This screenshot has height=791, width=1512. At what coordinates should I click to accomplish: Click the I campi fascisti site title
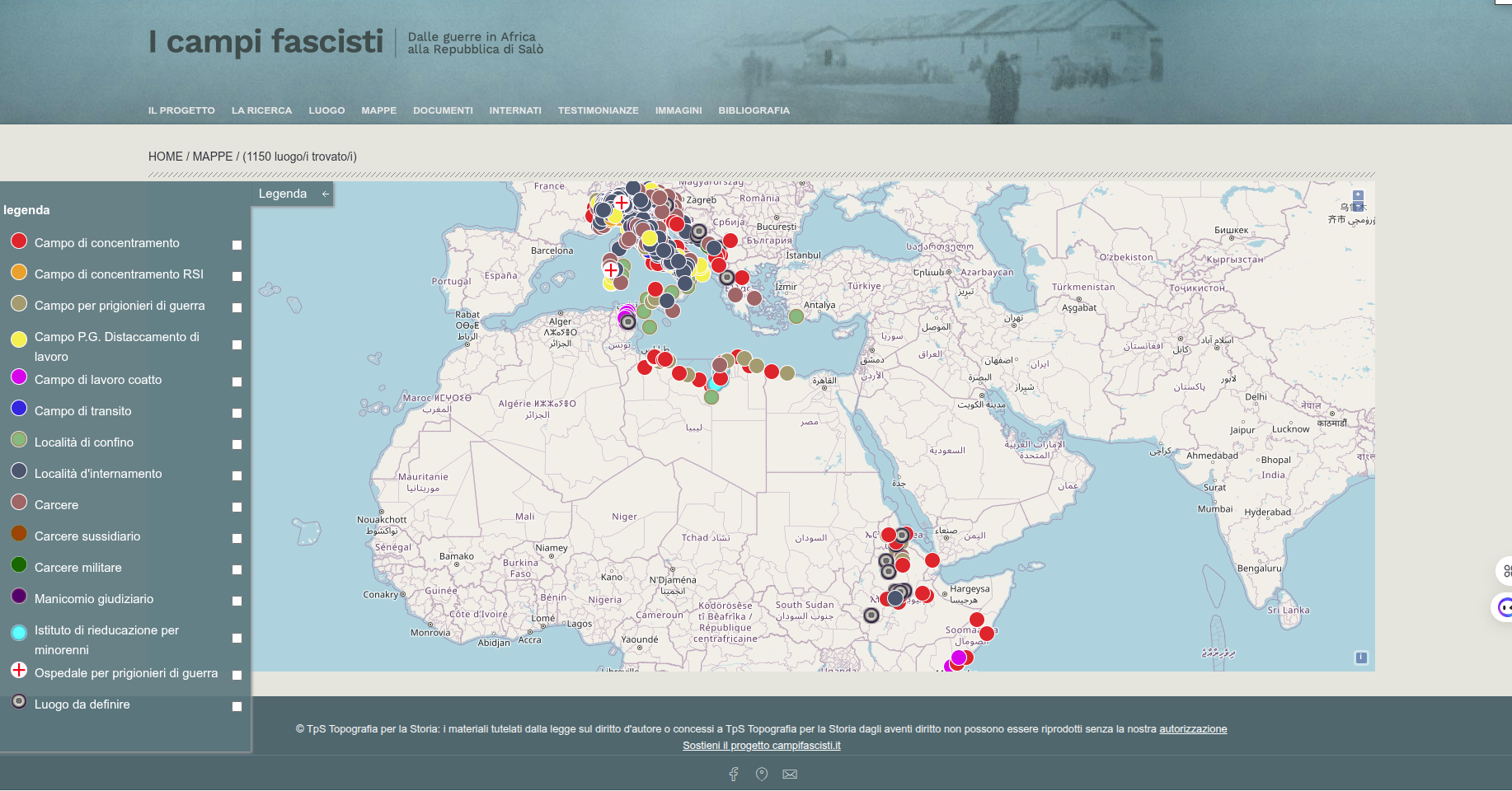pyautogui.click(x=266, y=41)
